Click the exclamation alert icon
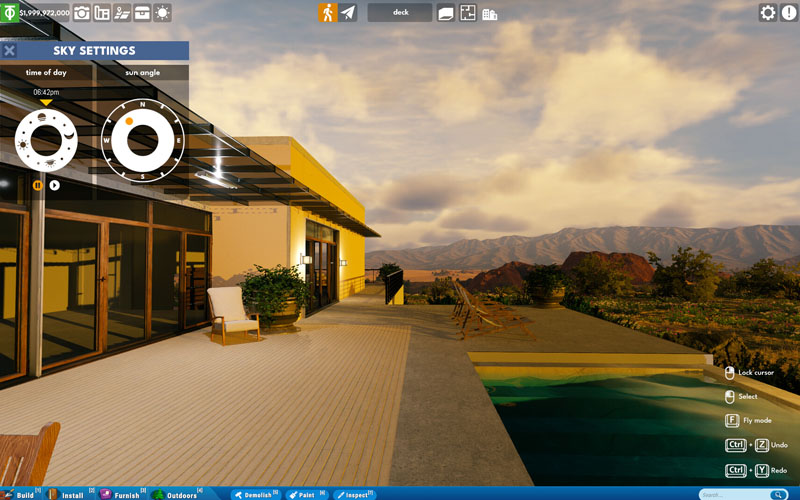Viewport: 800px width, 500px height. [x=789, y=13]
